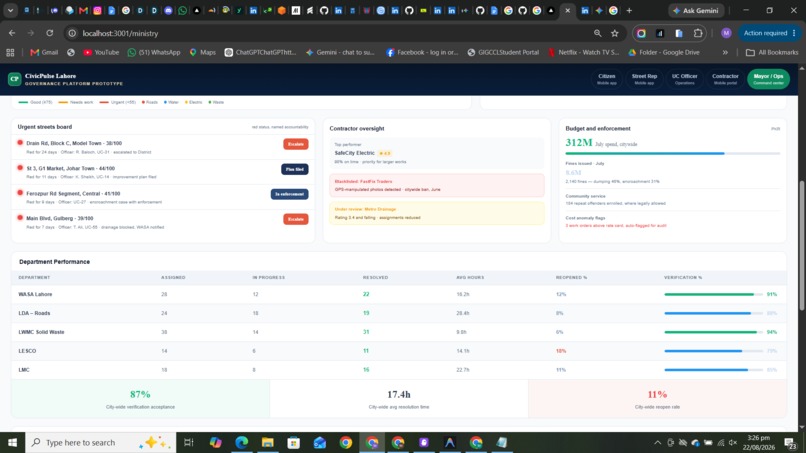806x453 pixels.
Task: Switch to the Contractor portal view
Action: pyautogui.click(x=725, y=79)
